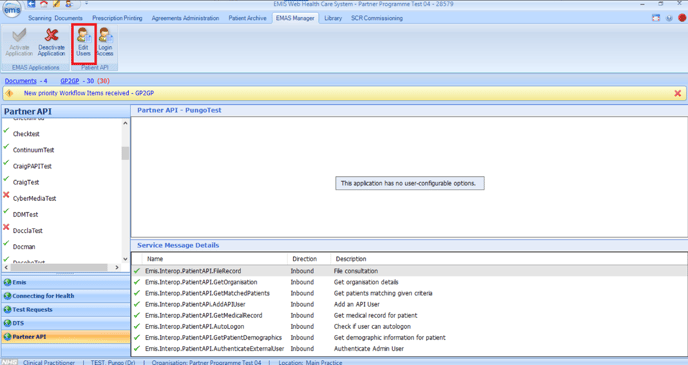The height and width of the screenshot is (365, 688).
Task: Click the blue back arrow in quick access toolbar
Action: [32, 4]
